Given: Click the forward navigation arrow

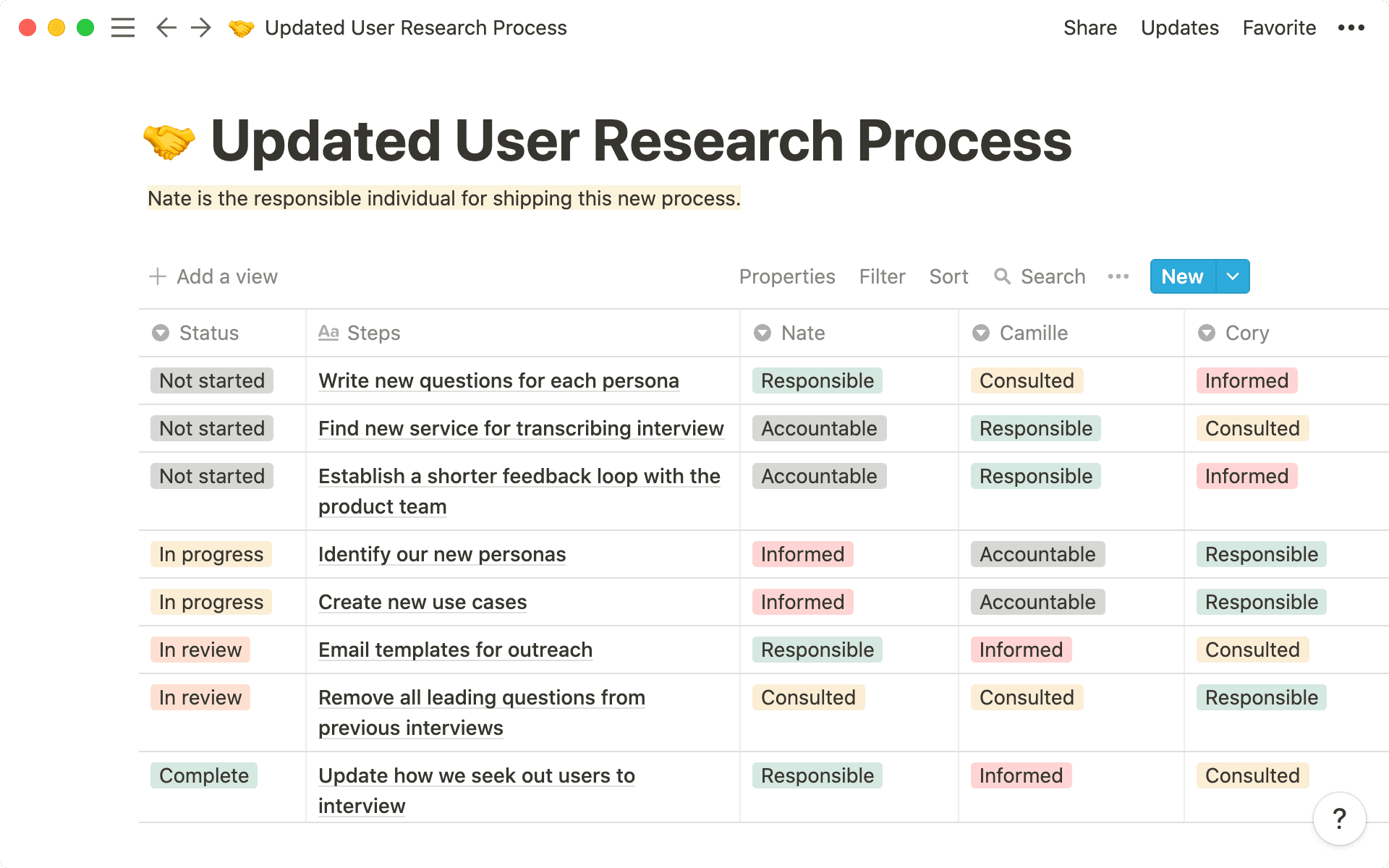Looking at the screenshot, I should [200, 27].
